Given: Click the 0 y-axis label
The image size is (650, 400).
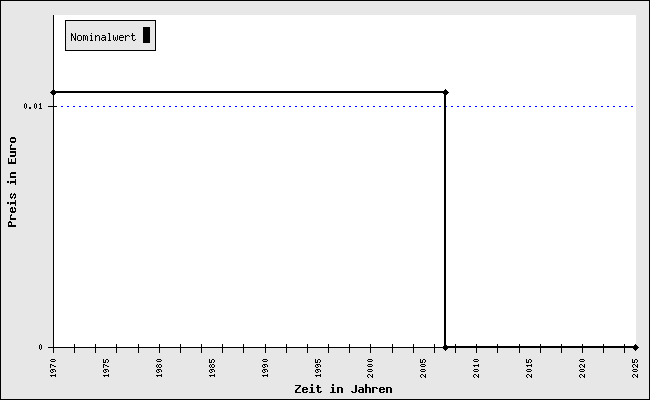Looking at the screenshot, I should (40, 347).
